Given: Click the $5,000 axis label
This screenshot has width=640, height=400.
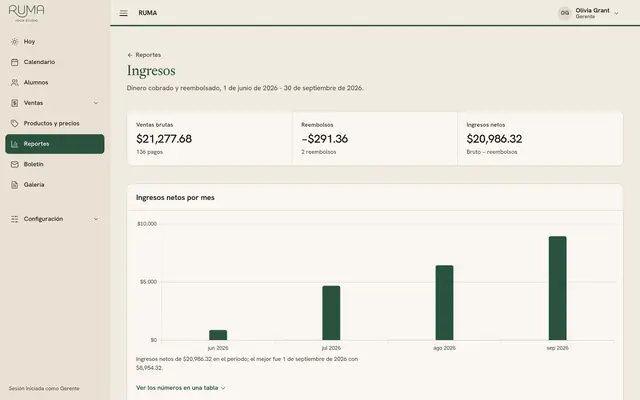Looking at the screenshot, I should (x=148, y=282).
